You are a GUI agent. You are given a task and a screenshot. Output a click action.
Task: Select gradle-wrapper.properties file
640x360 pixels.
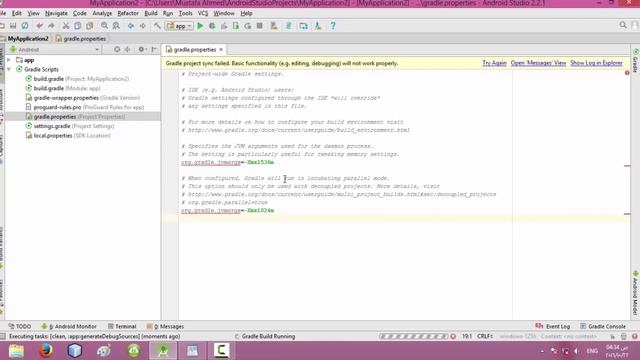(x=82, y=98)
